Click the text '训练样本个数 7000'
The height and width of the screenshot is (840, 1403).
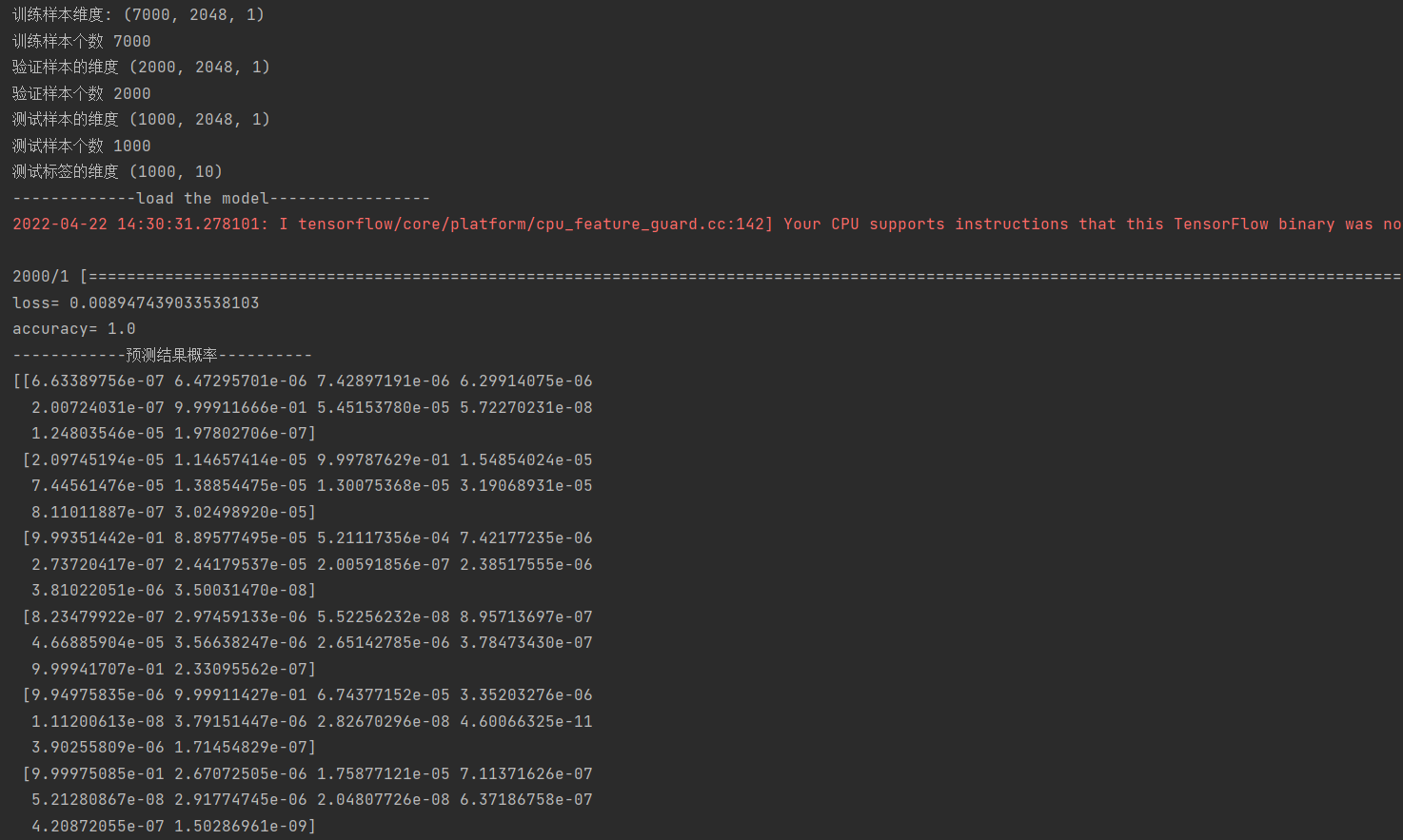[81, 41]
